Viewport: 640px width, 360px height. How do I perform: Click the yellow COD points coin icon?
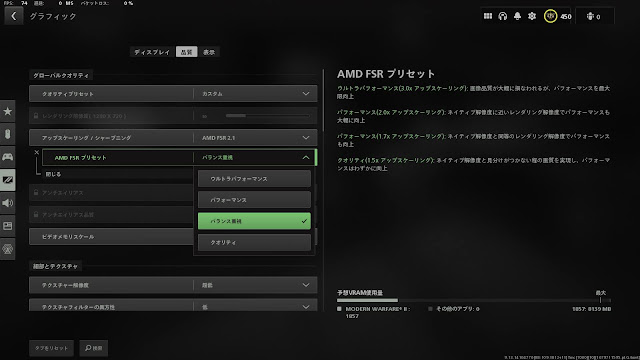pyautogui.click(x=550, y=16)
